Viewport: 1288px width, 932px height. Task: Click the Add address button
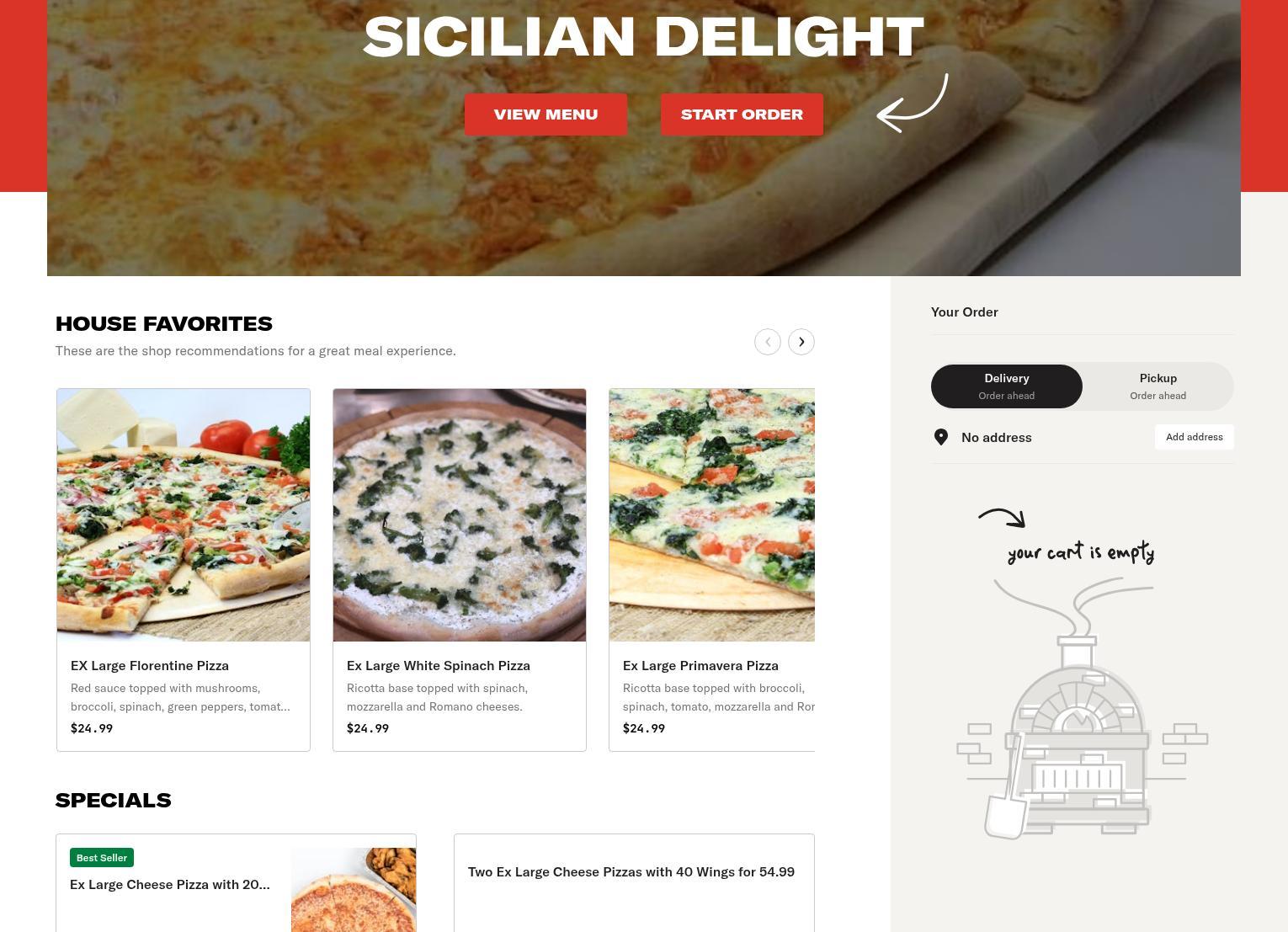pyautogui.click(x=1195, y=437)
